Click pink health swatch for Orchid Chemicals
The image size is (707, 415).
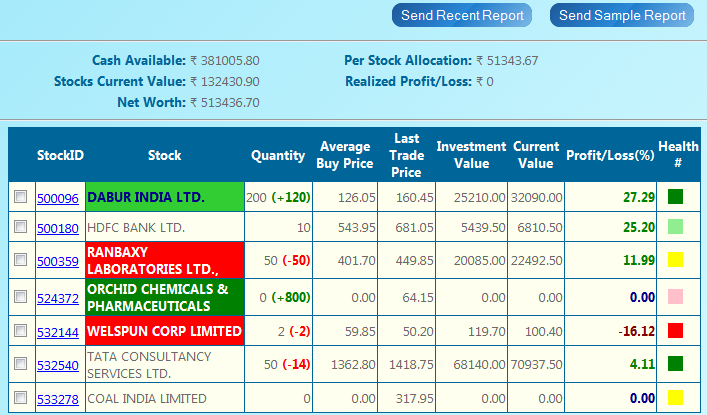(675, 296)
